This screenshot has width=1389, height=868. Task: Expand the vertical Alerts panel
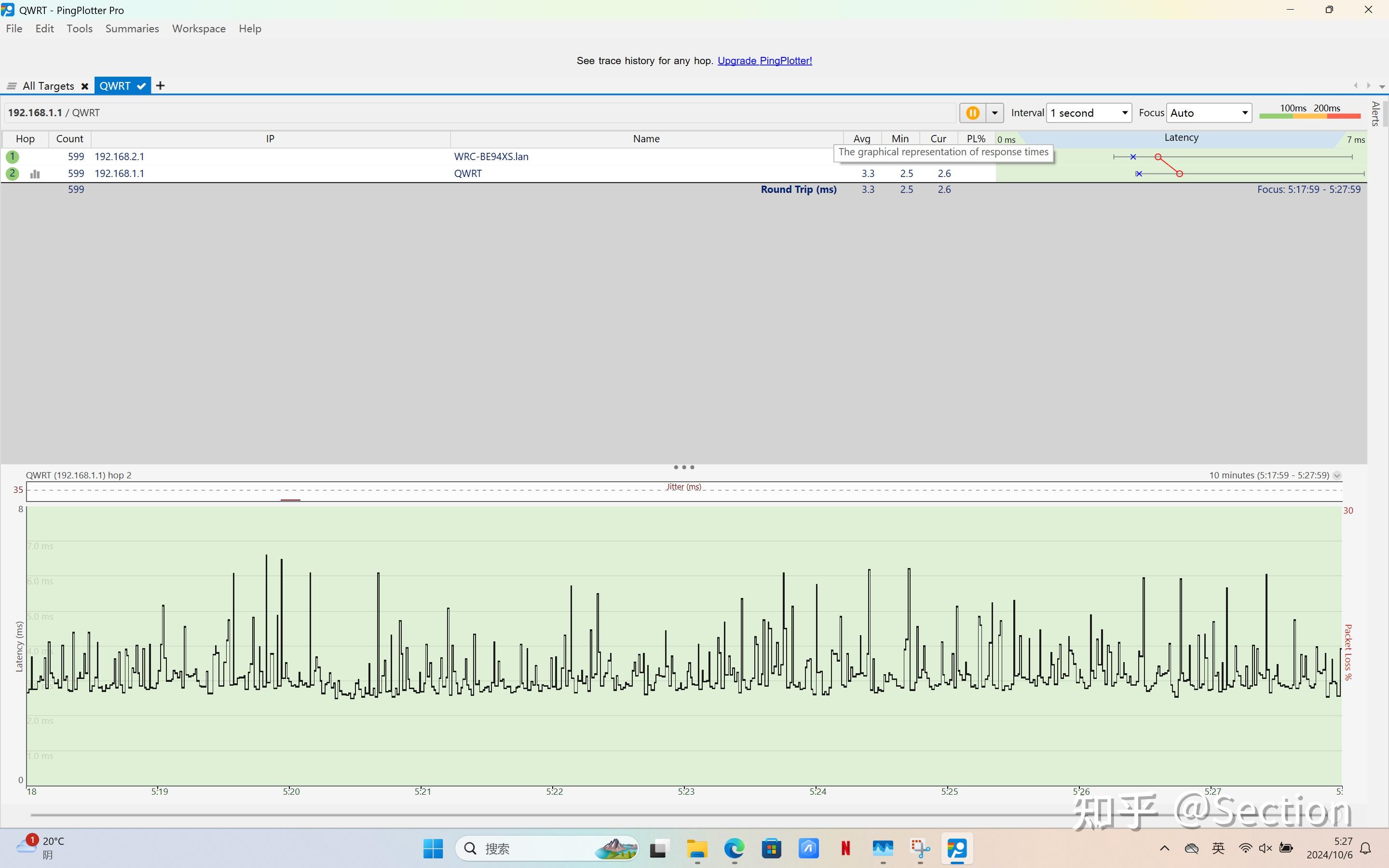coord(1375,114)
